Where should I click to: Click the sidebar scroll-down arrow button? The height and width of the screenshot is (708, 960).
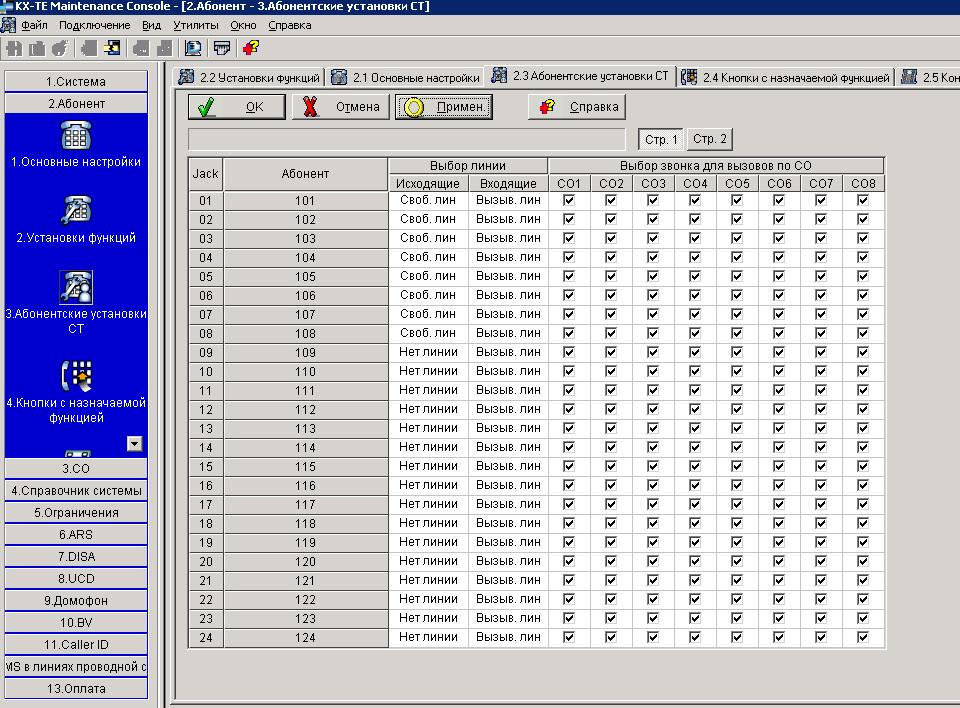tap(135, 443)
